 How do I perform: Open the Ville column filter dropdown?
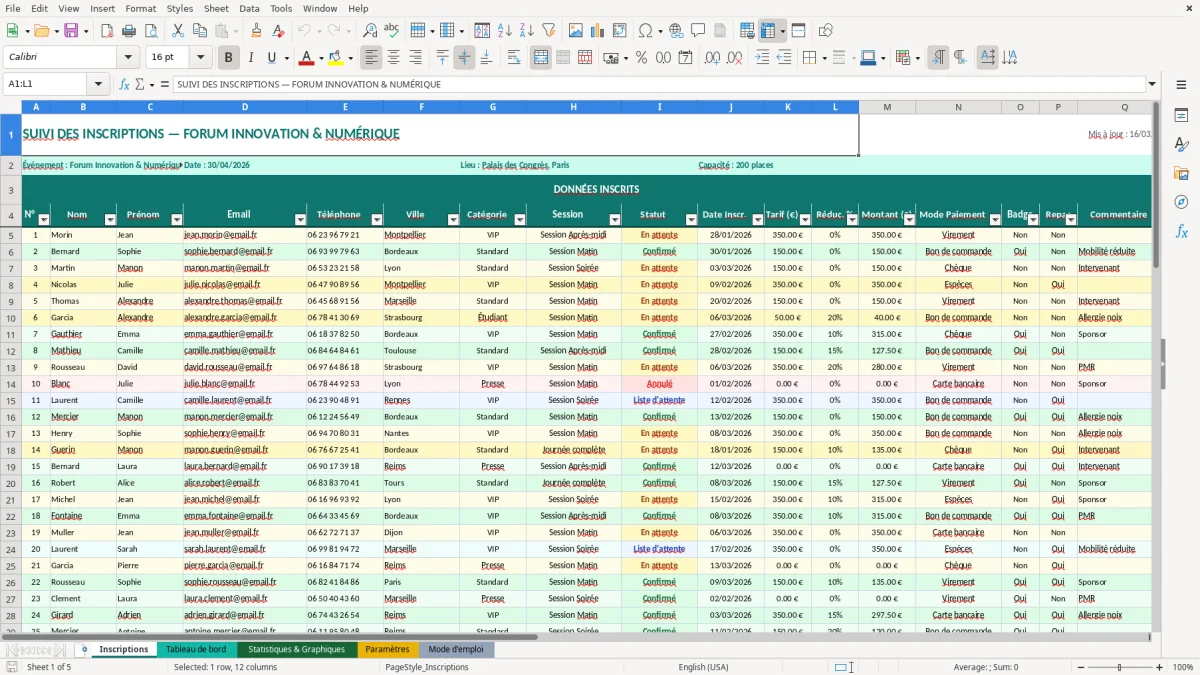click(x=453, y=220)
